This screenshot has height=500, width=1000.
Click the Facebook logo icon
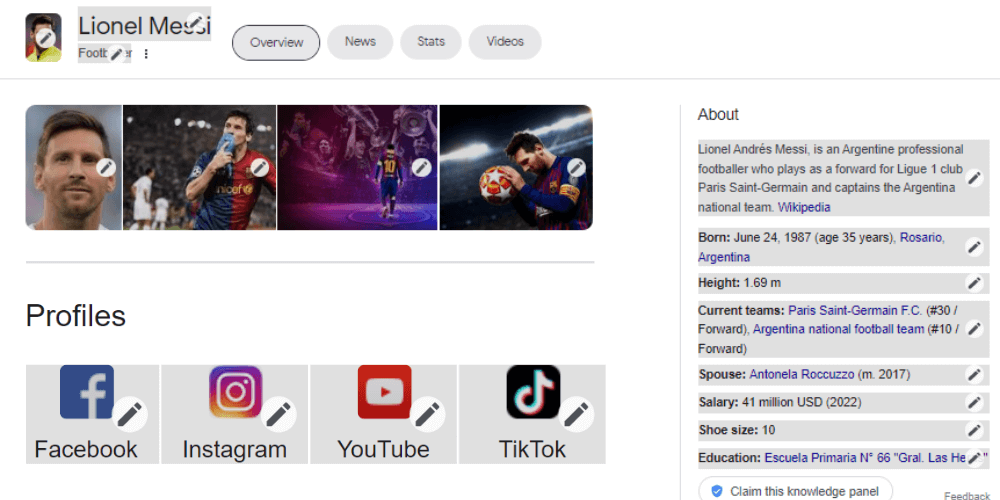tap(87, 392)
